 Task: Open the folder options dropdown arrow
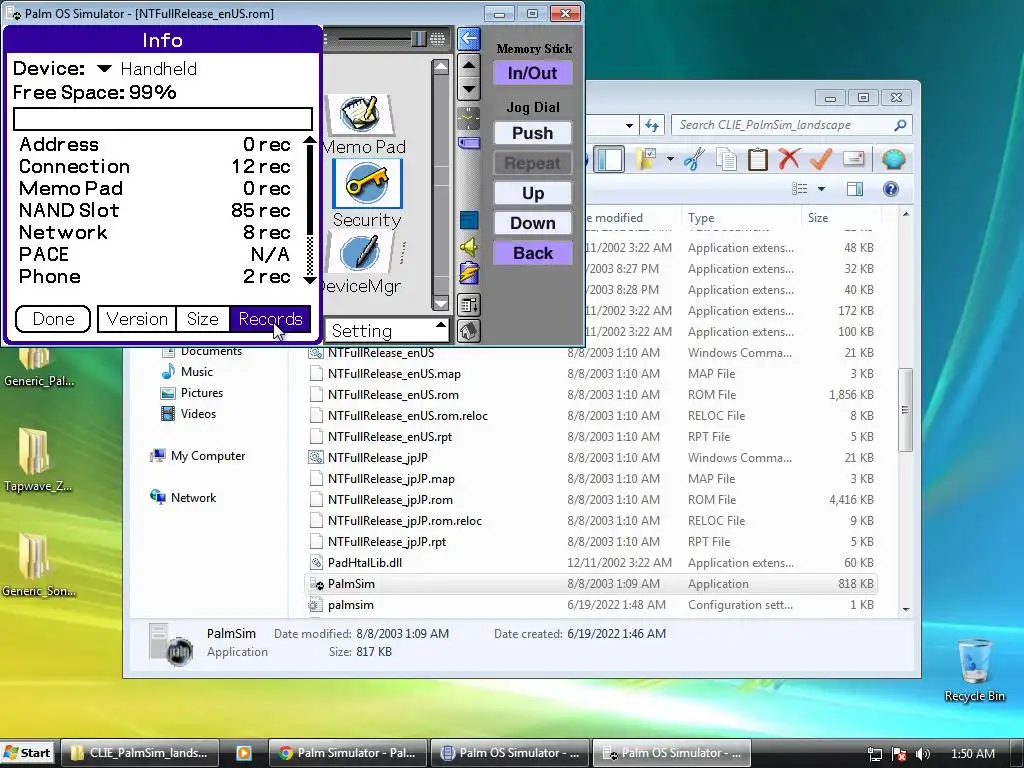pyautogui.click(x=670, y=159)
